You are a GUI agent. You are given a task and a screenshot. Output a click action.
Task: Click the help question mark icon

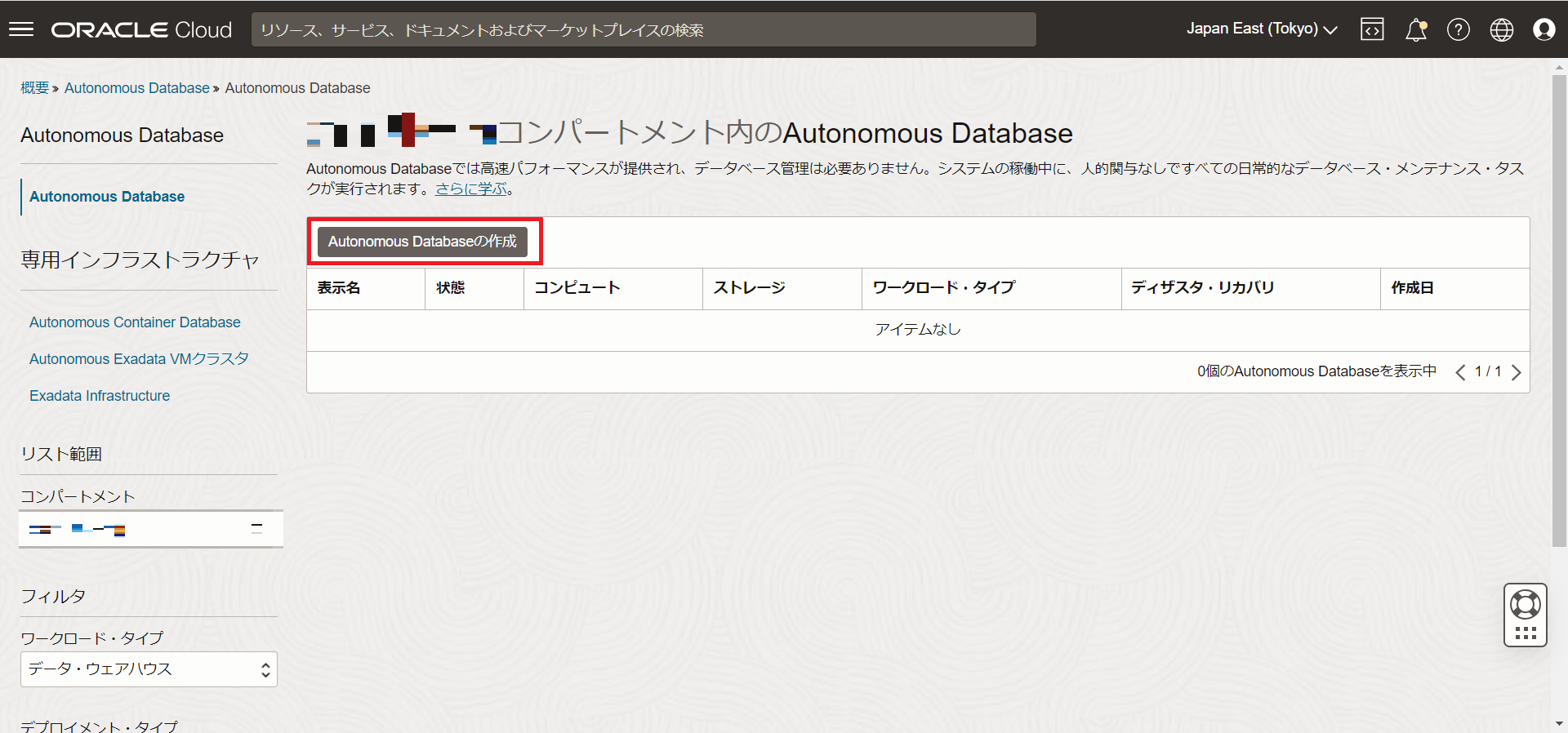click(x=1459, y=29)
